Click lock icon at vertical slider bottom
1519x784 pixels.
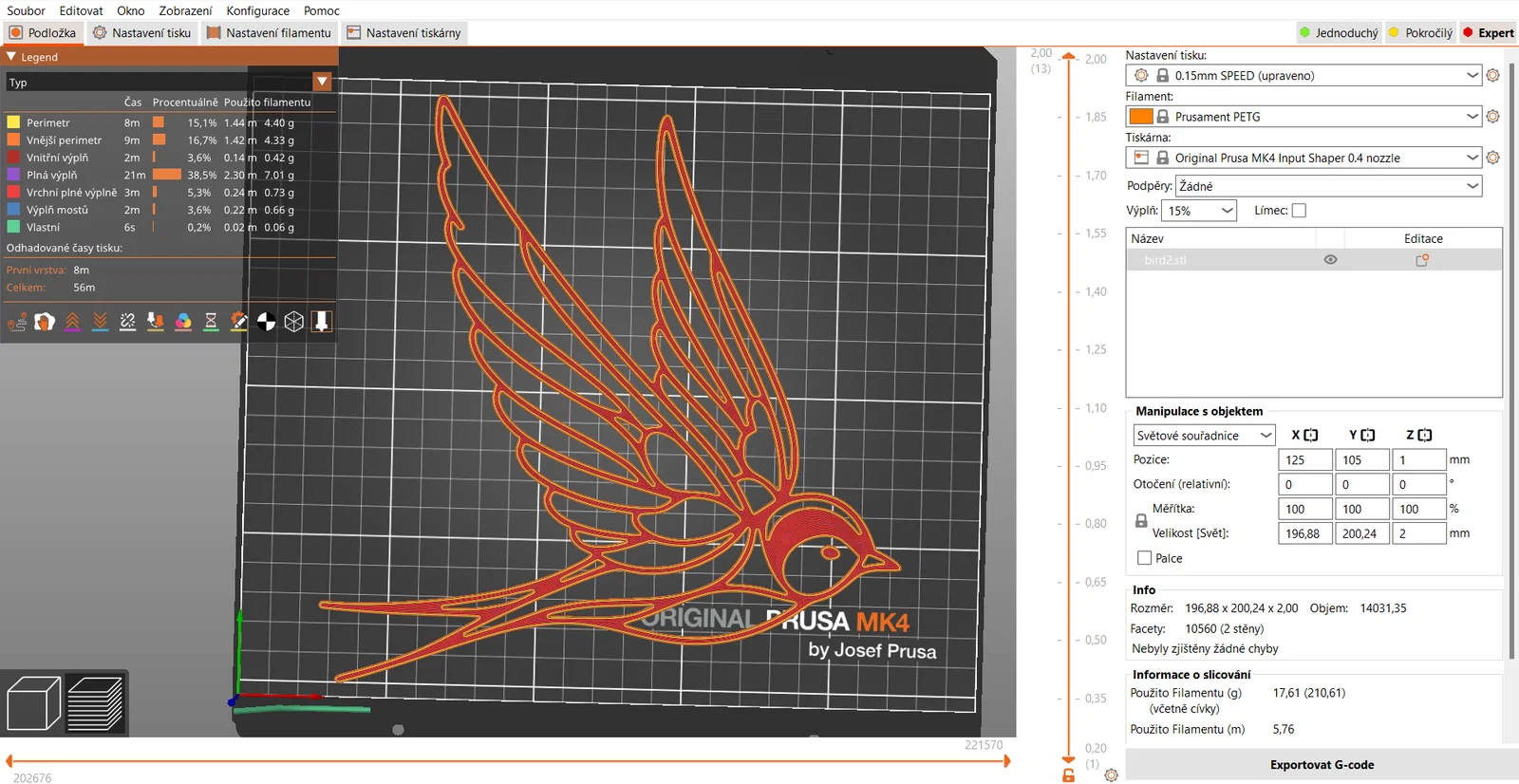coord(1069,775)
